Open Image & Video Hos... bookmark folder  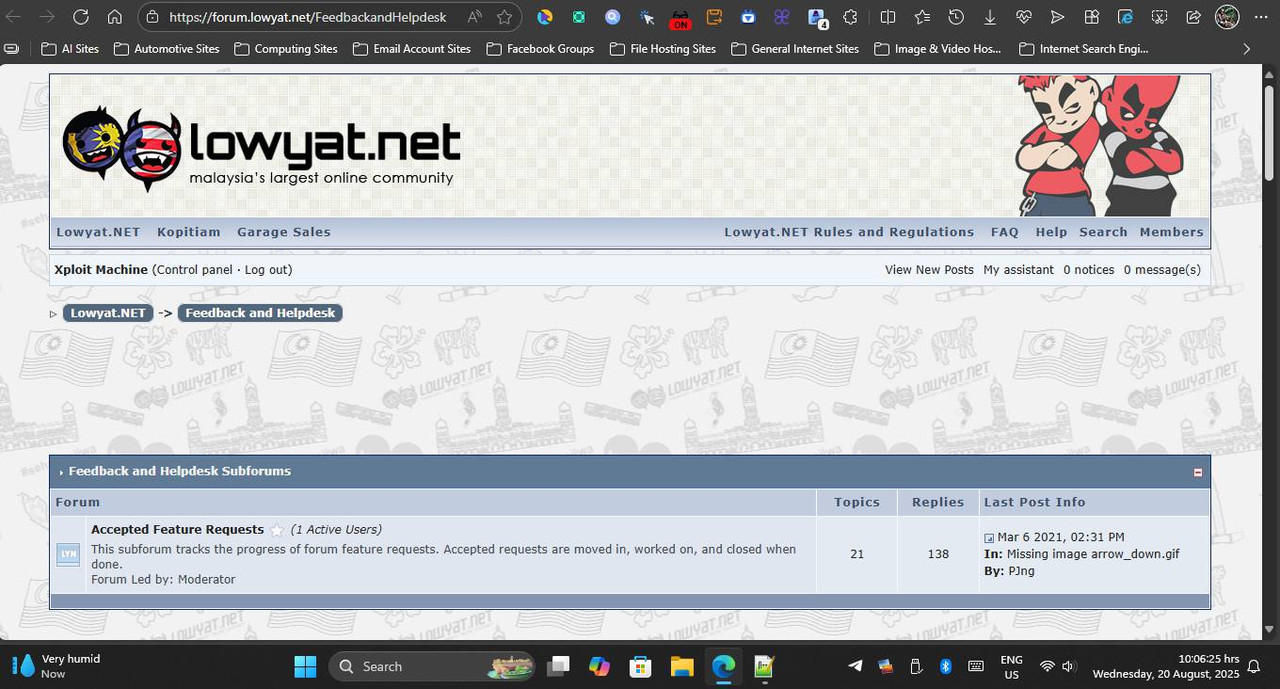pyautogui.click(x=938, y=48)
